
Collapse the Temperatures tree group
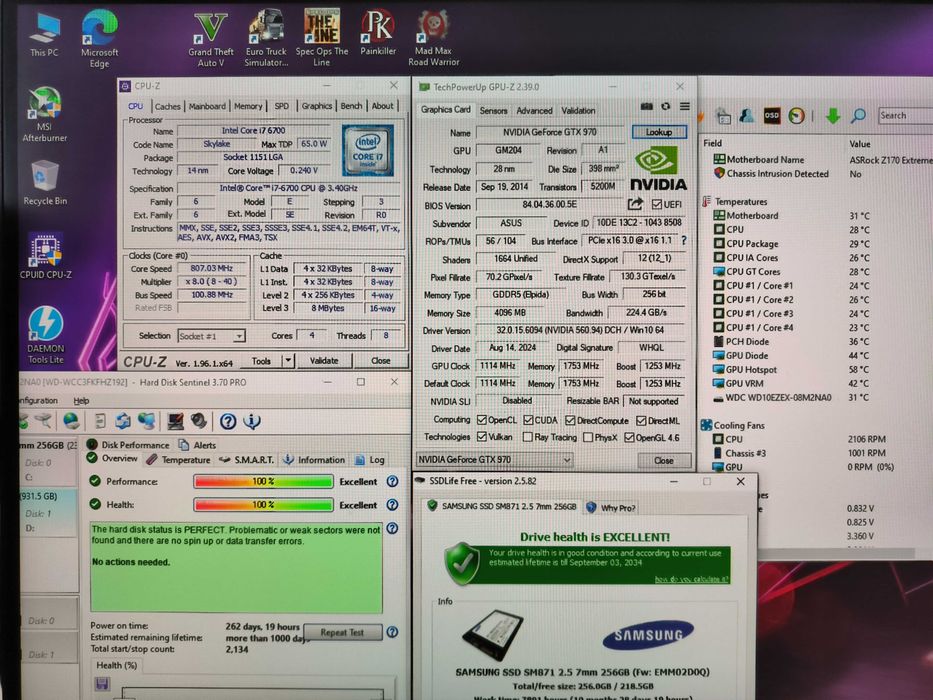click(x=707, y=201)
